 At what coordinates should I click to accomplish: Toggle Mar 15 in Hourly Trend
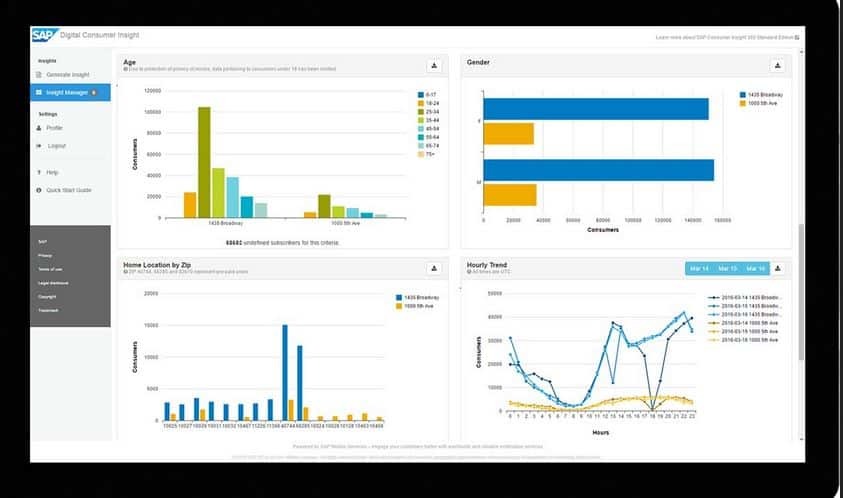coord(727,268)
